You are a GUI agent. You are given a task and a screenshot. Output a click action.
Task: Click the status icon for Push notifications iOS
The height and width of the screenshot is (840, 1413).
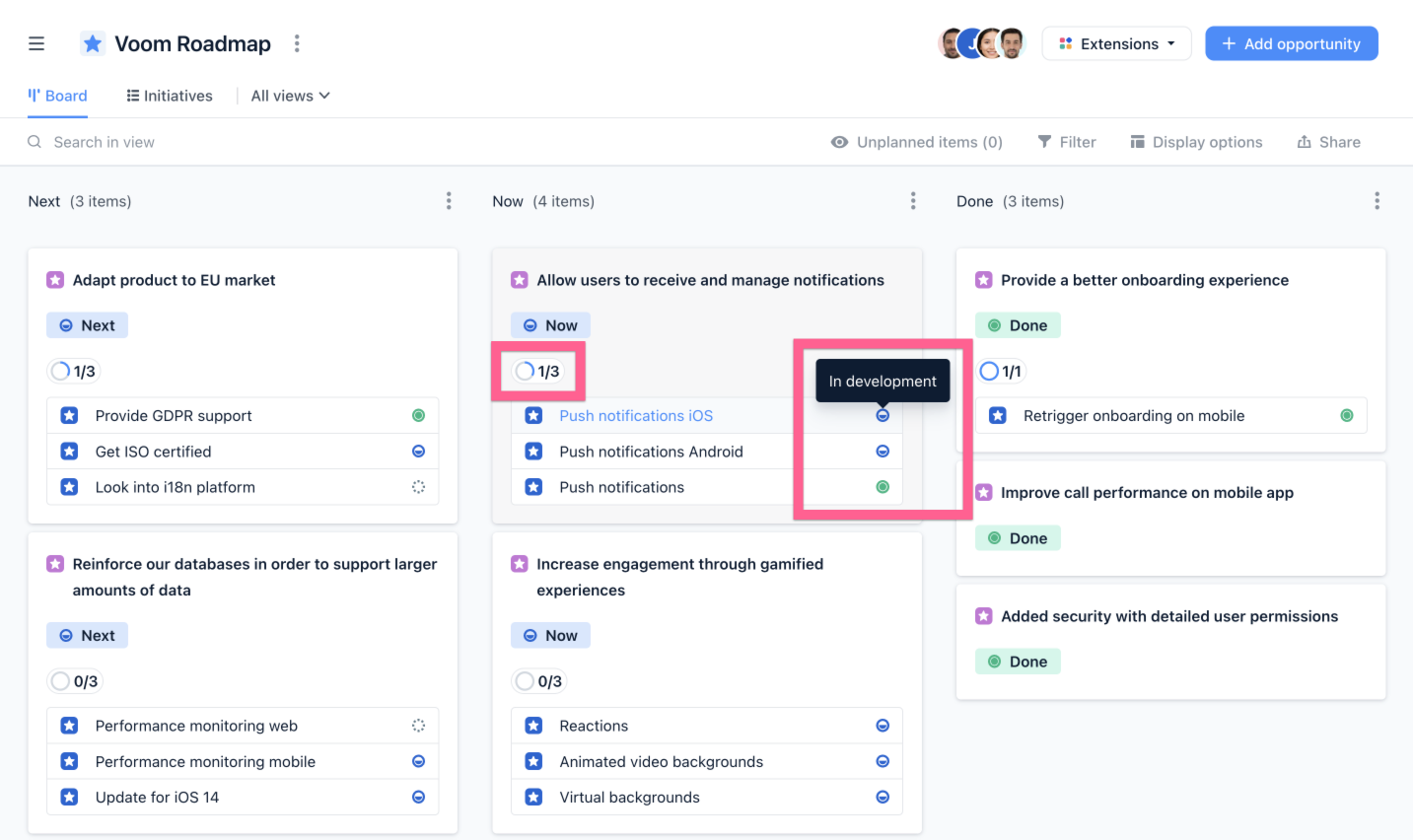click(x=883, y=416)
